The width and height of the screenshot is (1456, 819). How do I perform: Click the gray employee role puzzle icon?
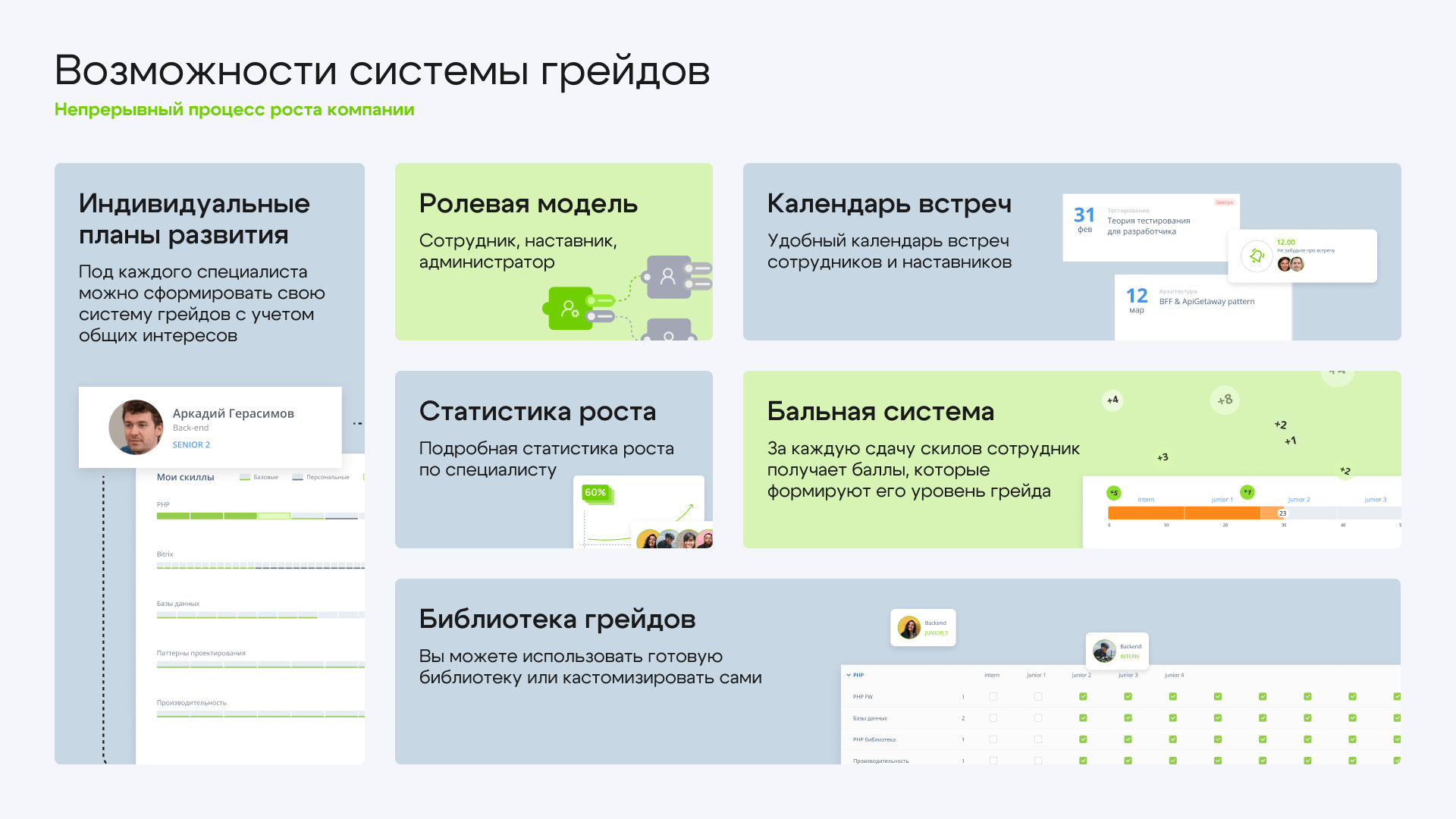pos(668,276)
